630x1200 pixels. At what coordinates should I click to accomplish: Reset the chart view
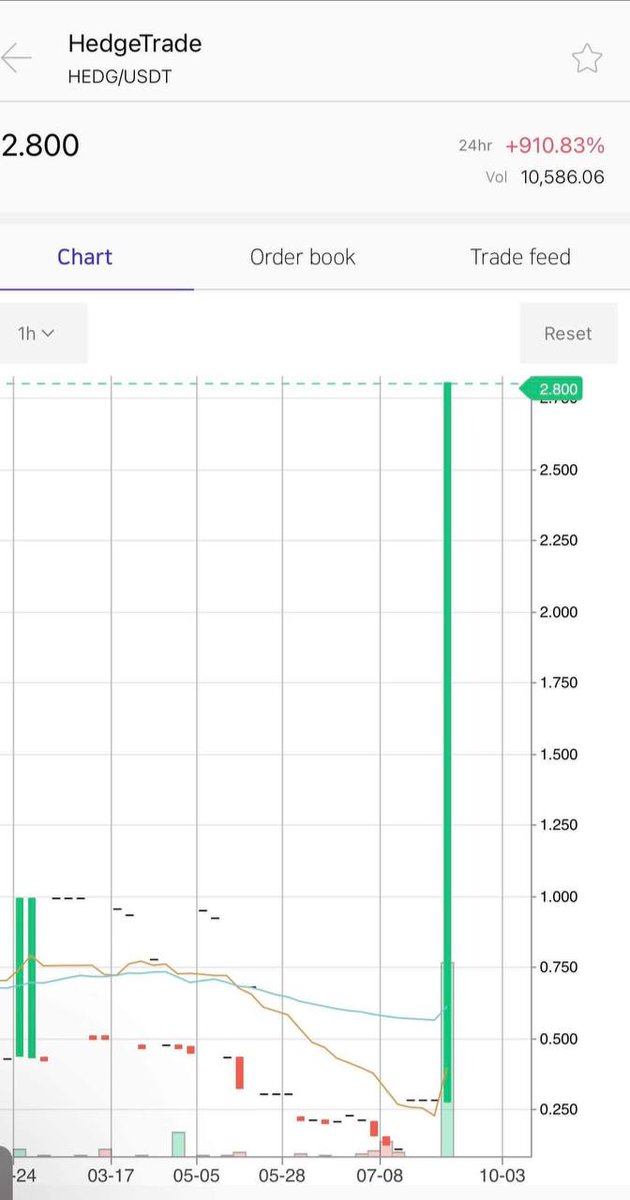(568, 334)
